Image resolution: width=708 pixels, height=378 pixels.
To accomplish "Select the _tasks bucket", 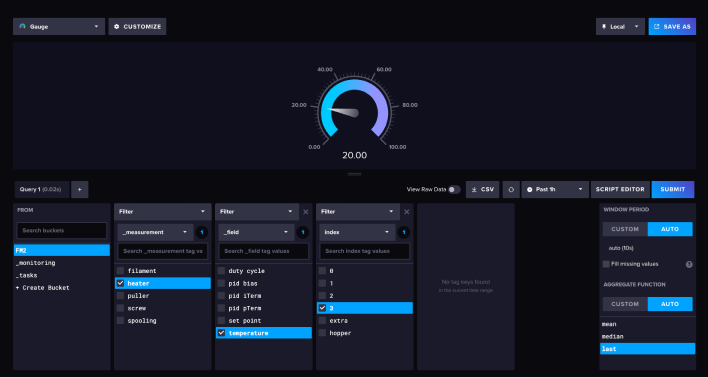I will tap(62, 275).
